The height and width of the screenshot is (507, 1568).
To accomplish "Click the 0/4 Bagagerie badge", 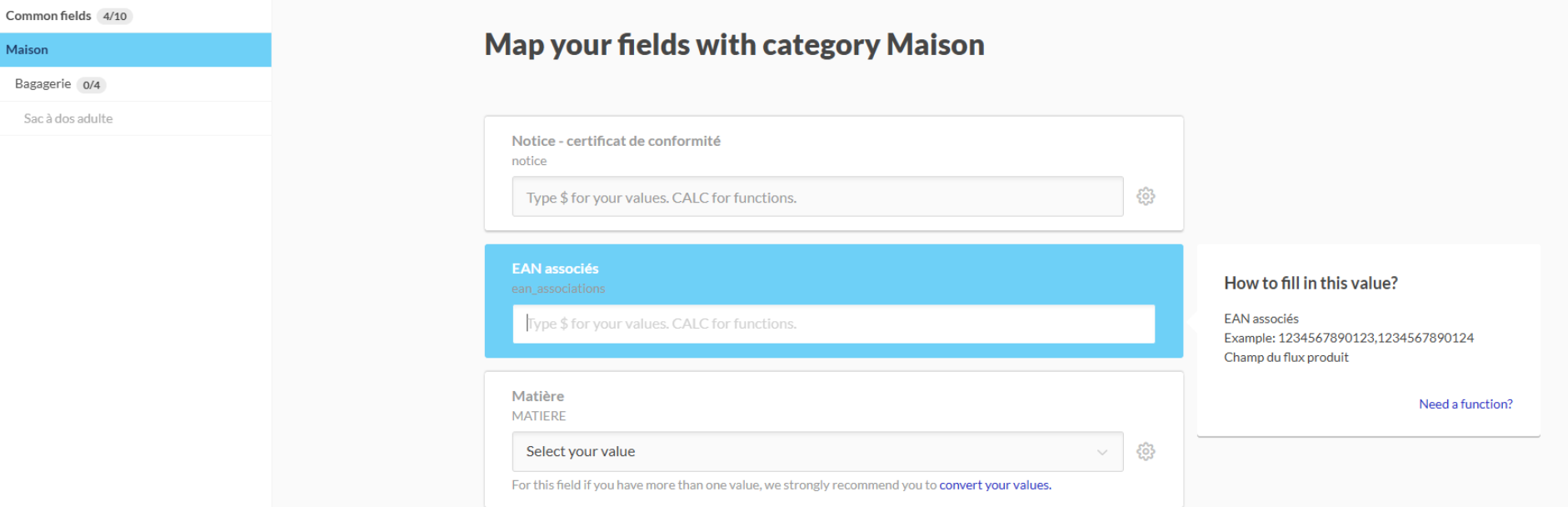I will [92, 85].
